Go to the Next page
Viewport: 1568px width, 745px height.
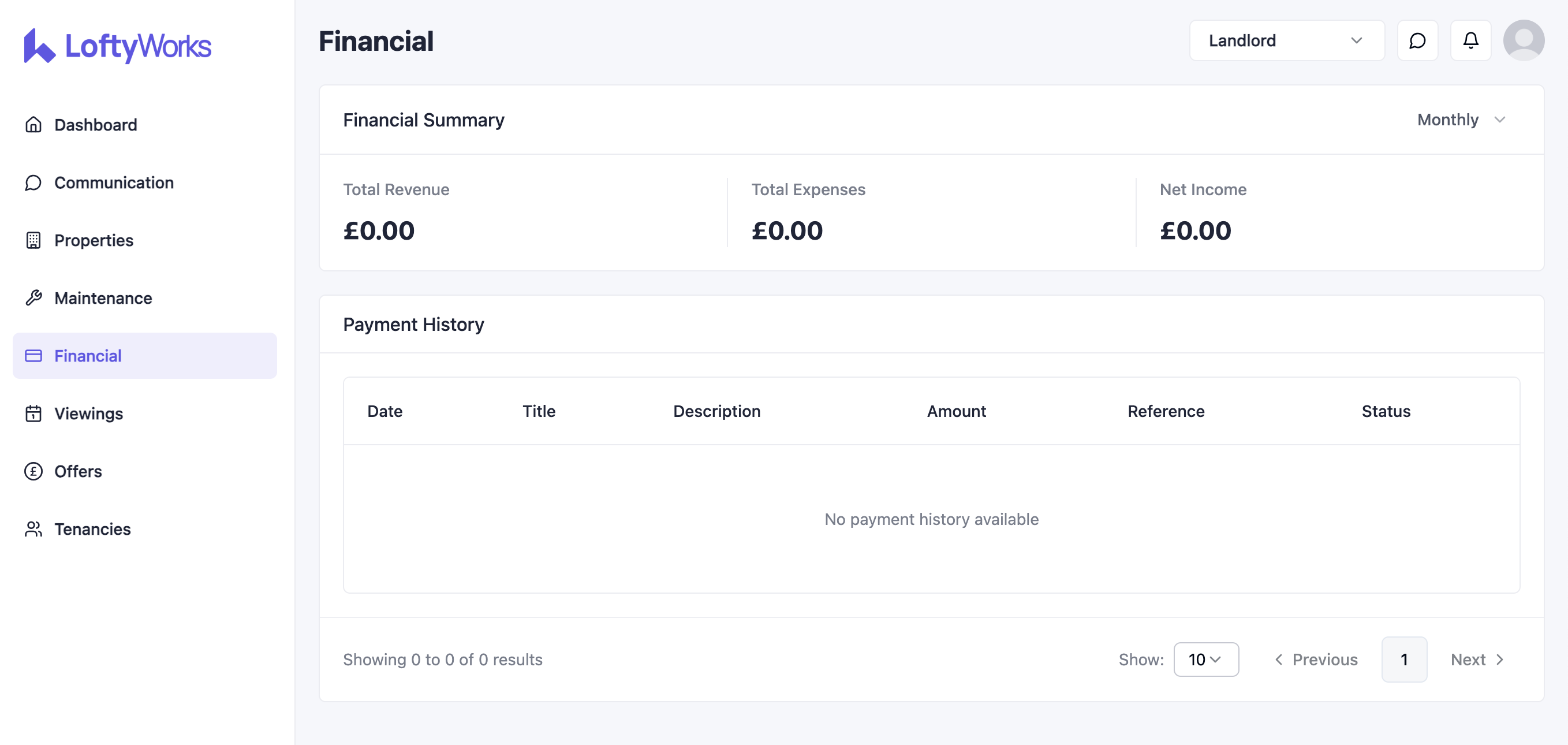pyautogui.click(x=1477, y=659)
